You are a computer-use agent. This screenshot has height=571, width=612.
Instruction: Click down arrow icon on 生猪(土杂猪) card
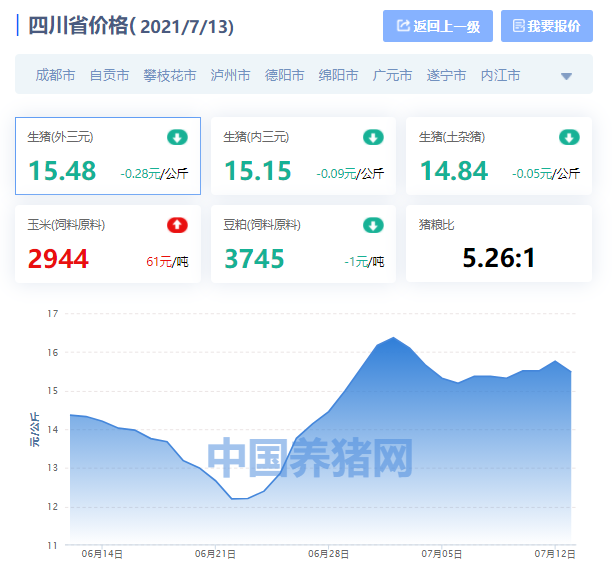pos(569,137)
